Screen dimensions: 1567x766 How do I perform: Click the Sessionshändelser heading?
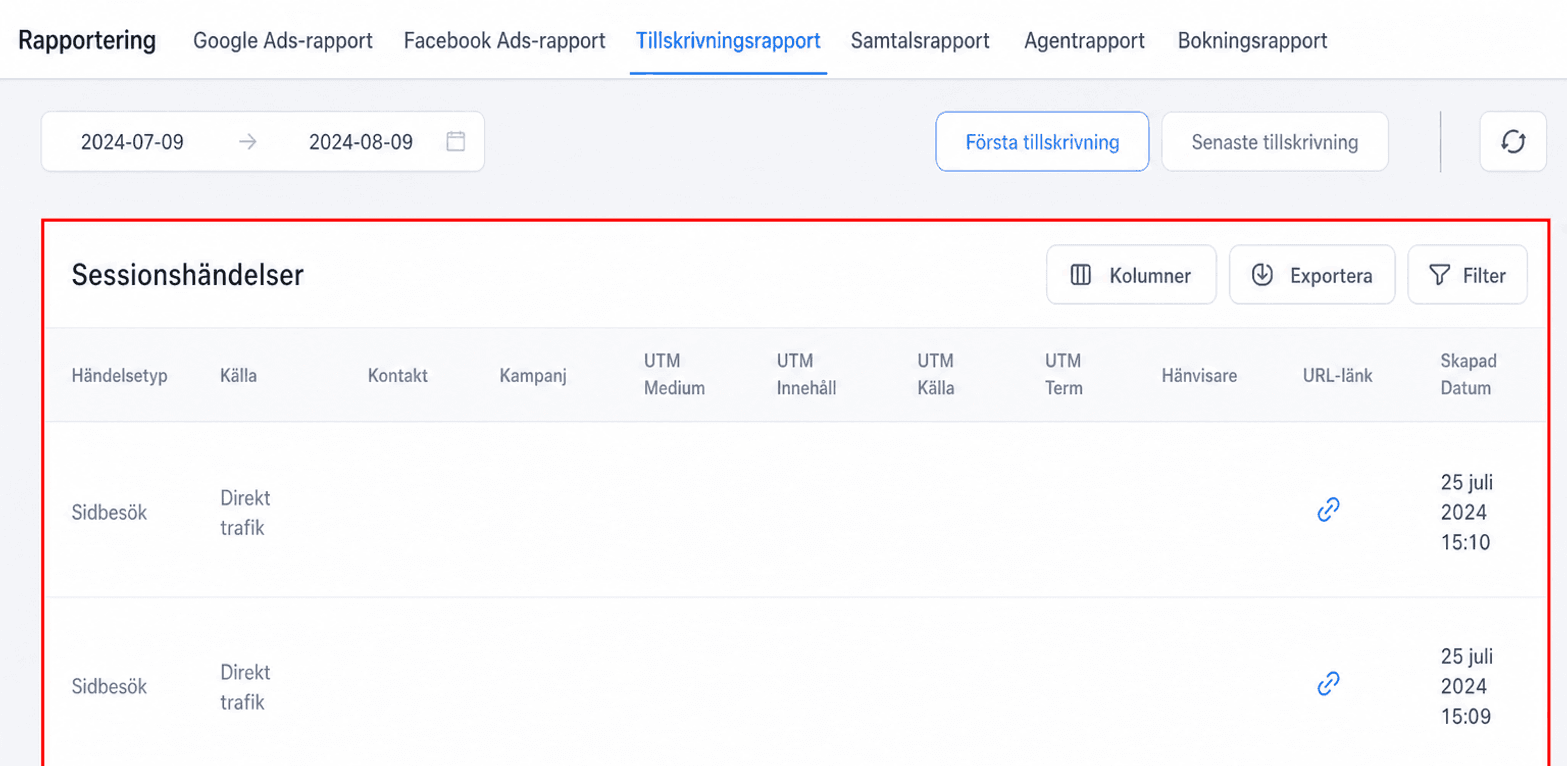pyautogui.click(x=188, y=275)
